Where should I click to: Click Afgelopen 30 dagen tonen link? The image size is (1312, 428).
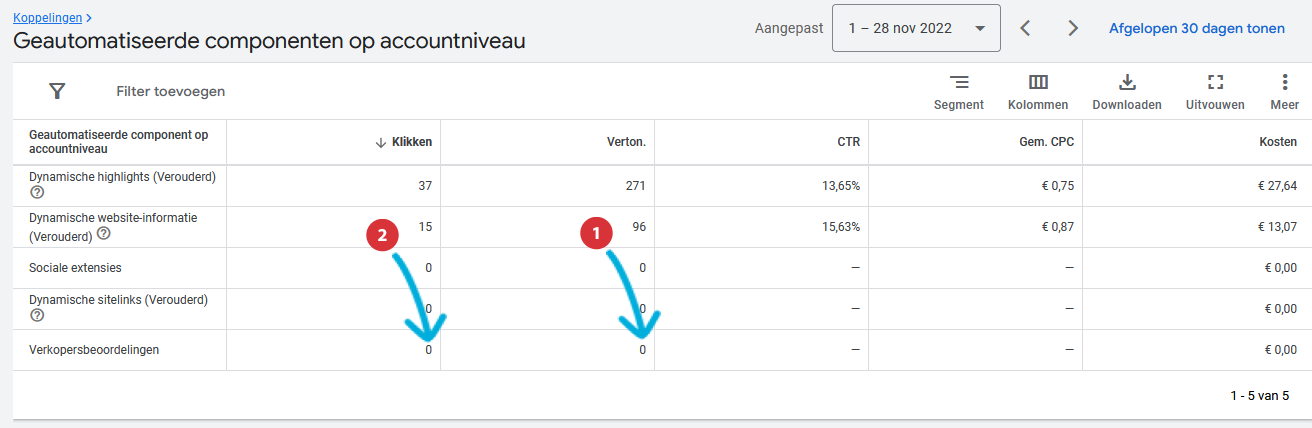coord(1196,28)
